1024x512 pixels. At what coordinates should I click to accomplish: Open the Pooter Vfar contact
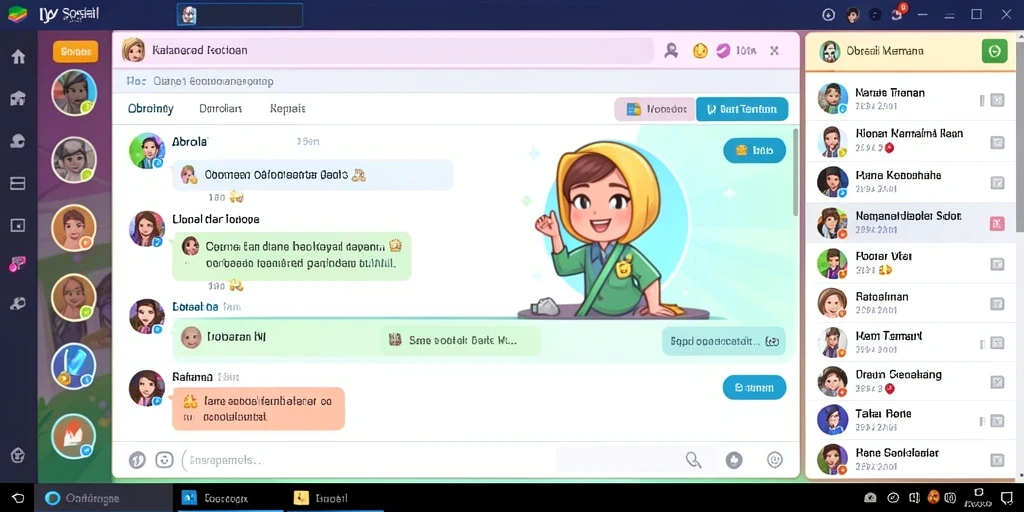tap(910, 263)
